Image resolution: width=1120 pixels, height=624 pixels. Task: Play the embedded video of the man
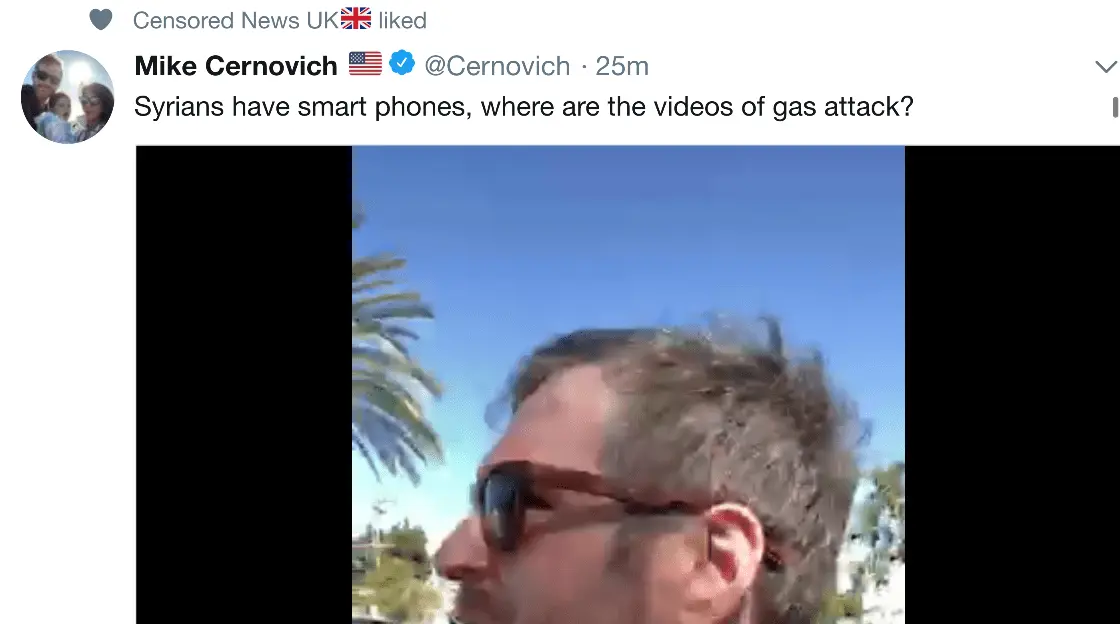628,385
